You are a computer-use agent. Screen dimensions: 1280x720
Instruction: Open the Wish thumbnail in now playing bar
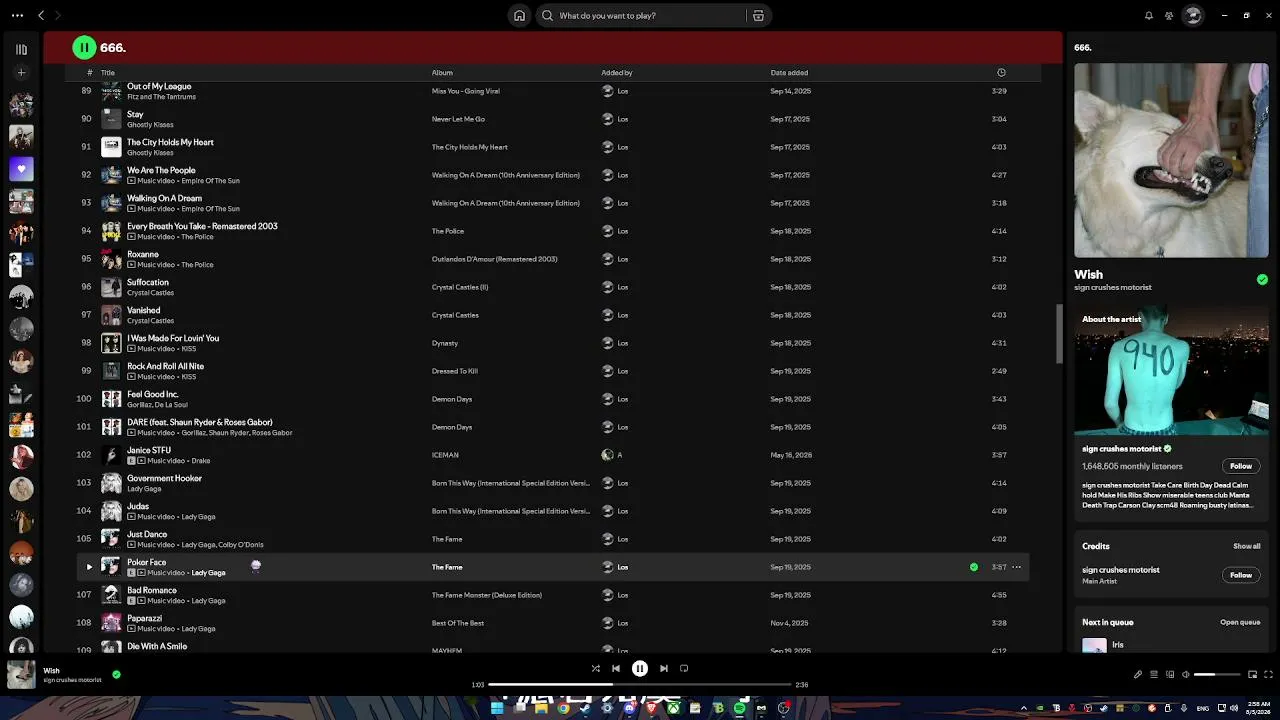21,674
